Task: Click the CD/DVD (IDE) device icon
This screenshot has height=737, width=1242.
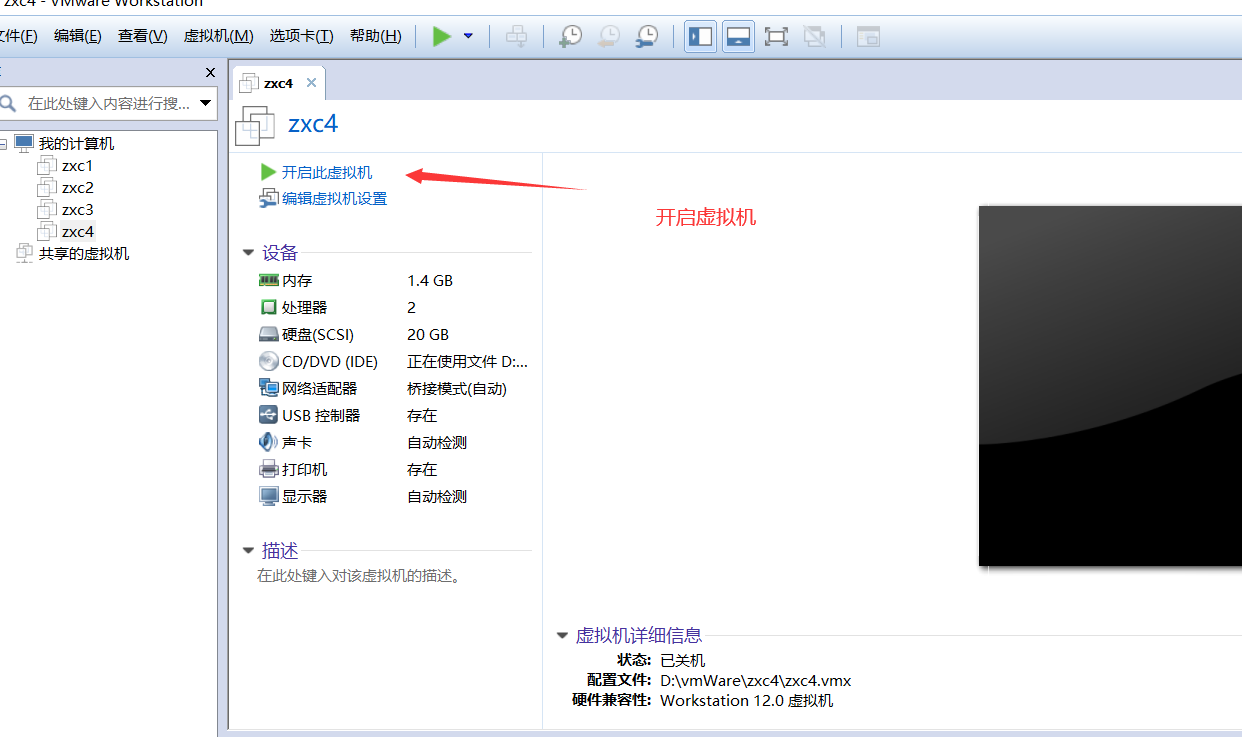Action: pos(268,362)
